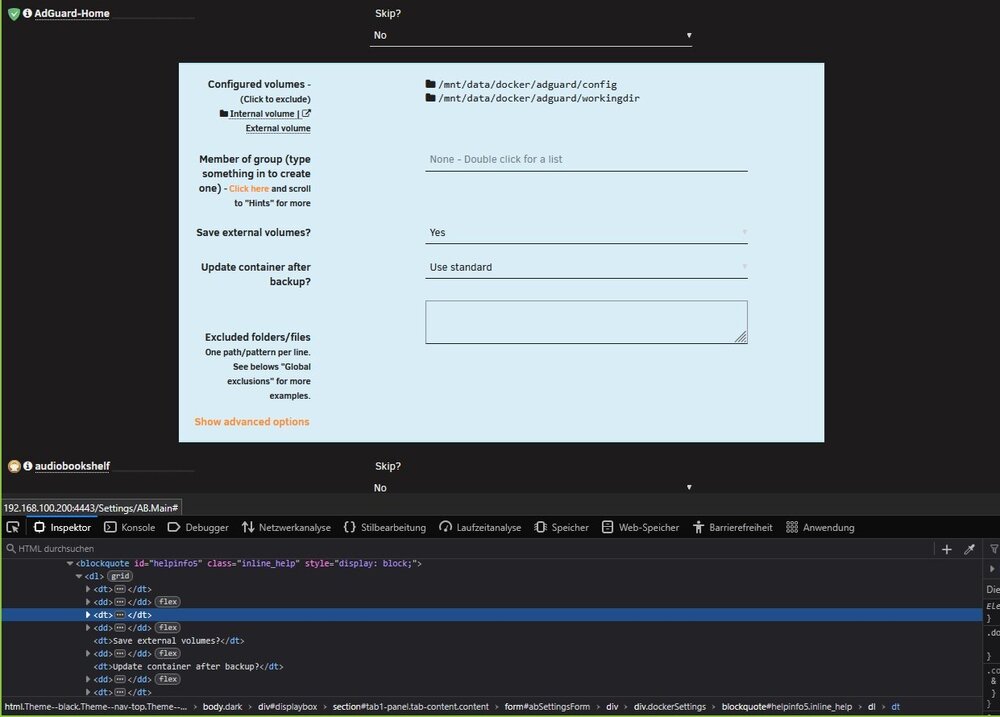Screen dimensions: 1000x717
Task: Expand the dd node below 'Update container after backup?'
Action: click(x=88, y=679)
